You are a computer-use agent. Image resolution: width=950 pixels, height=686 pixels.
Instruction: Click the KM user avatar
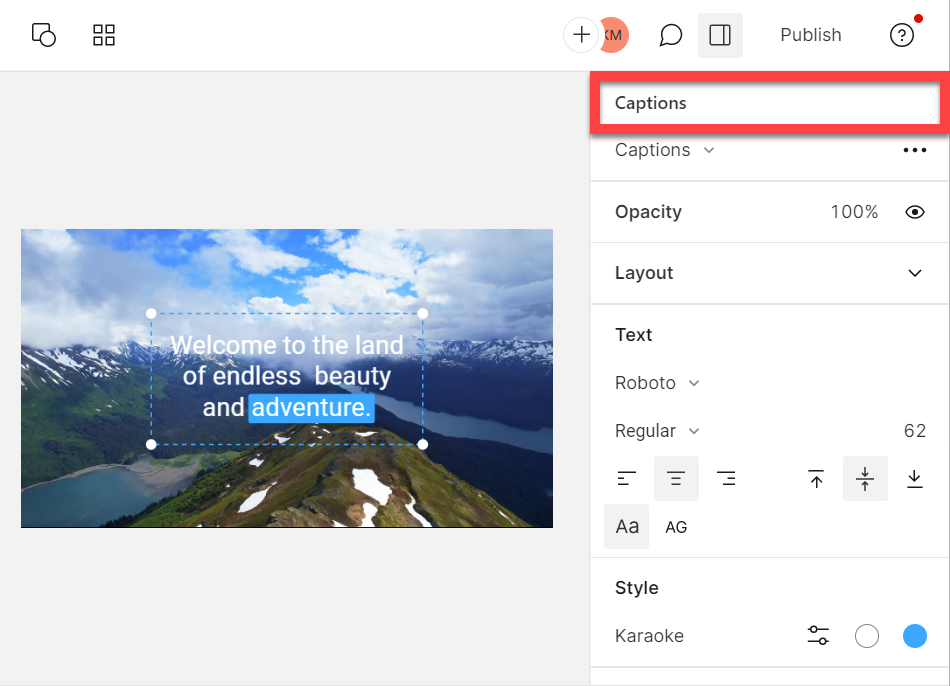pos(614,35)
